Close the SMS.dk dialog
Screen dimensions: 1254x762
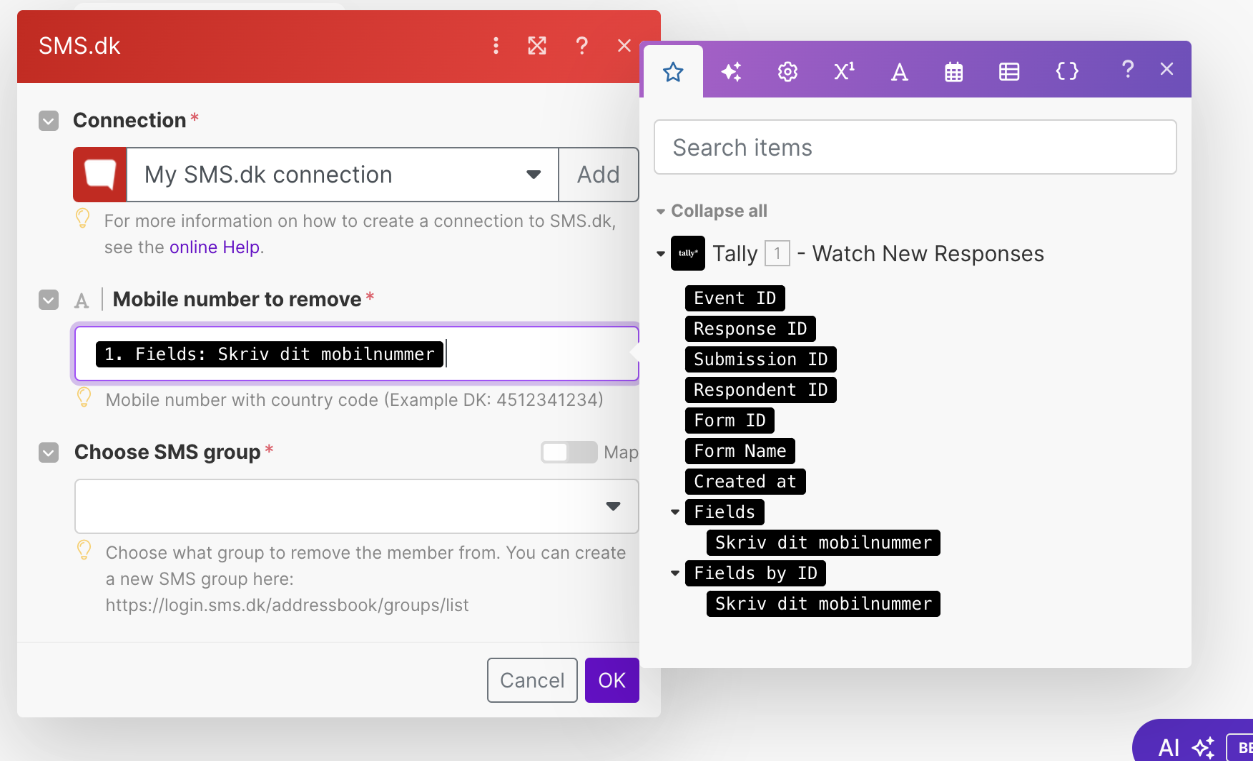coord(624,46)
